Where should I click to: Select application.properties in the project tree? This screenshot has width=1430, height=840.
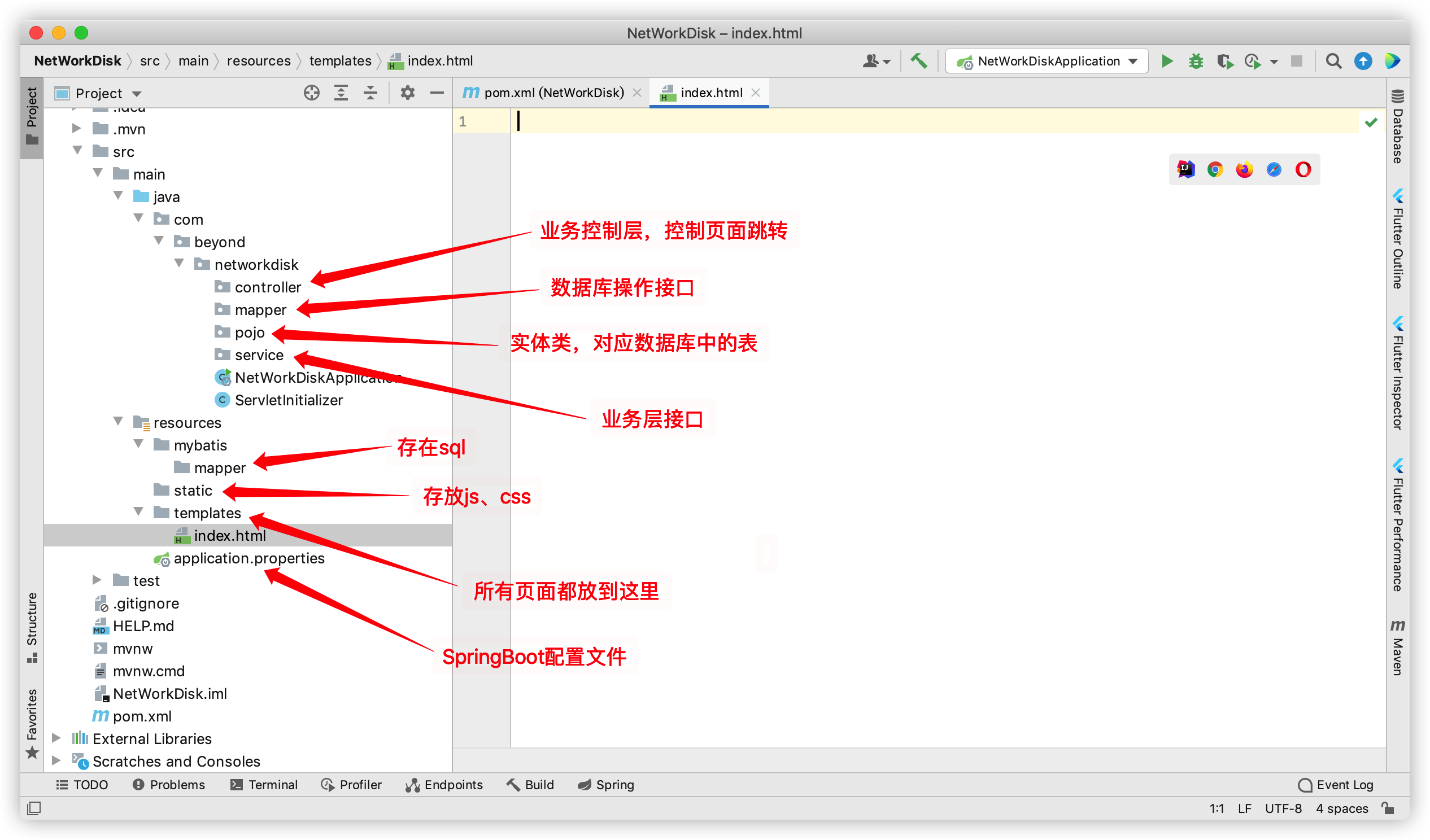(248, 559)
